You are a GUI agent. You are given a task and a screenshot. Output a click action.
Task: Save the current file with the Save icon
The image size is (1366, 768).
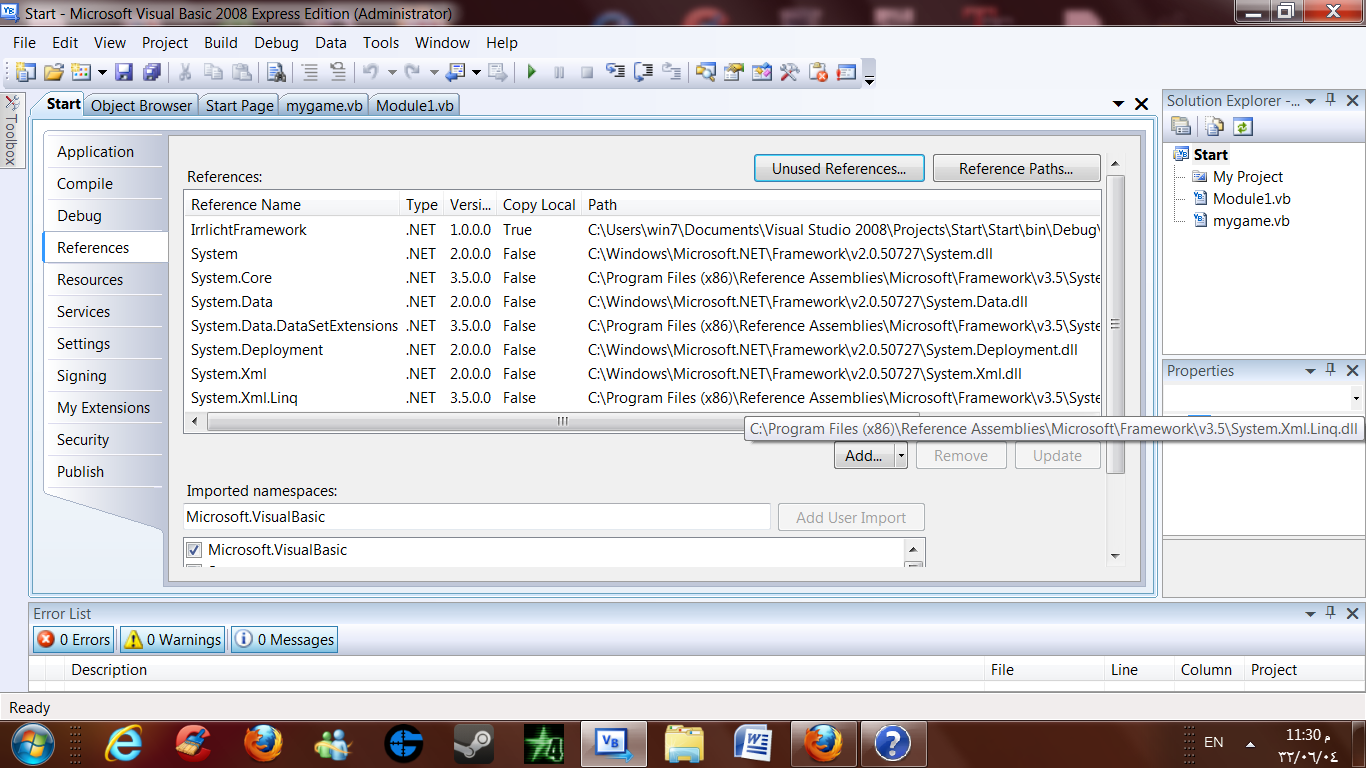[x=124, y=72]
